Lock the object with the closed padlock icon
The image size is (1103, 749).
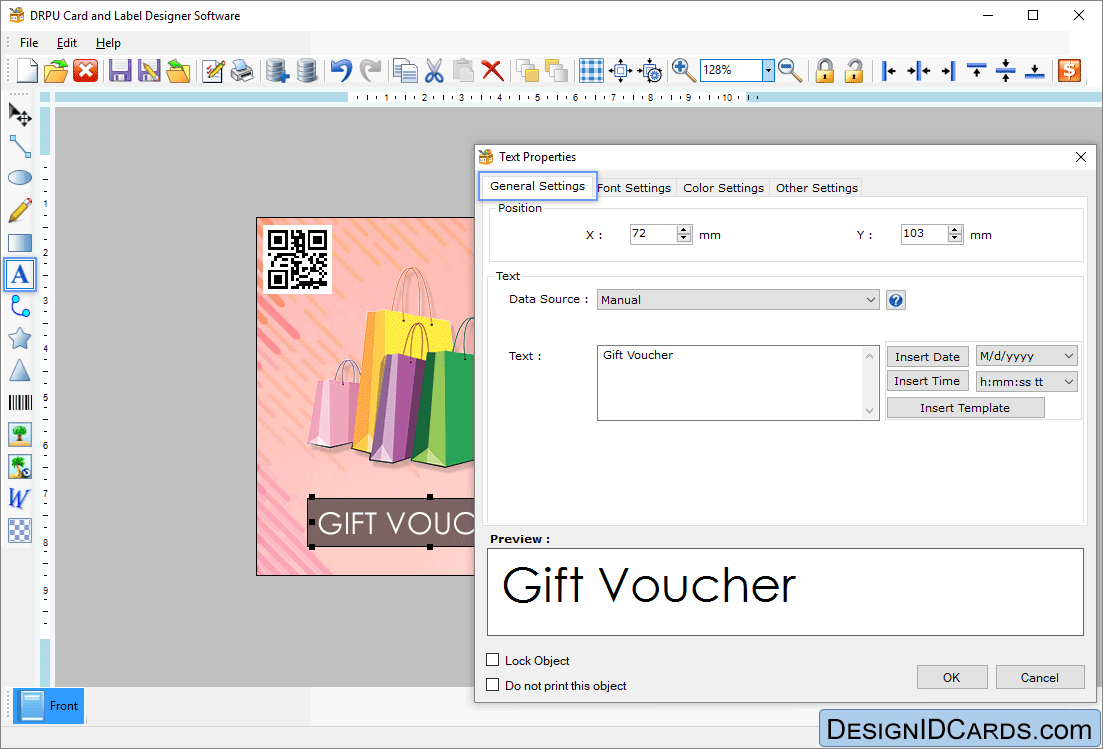[x=824, y=70]
